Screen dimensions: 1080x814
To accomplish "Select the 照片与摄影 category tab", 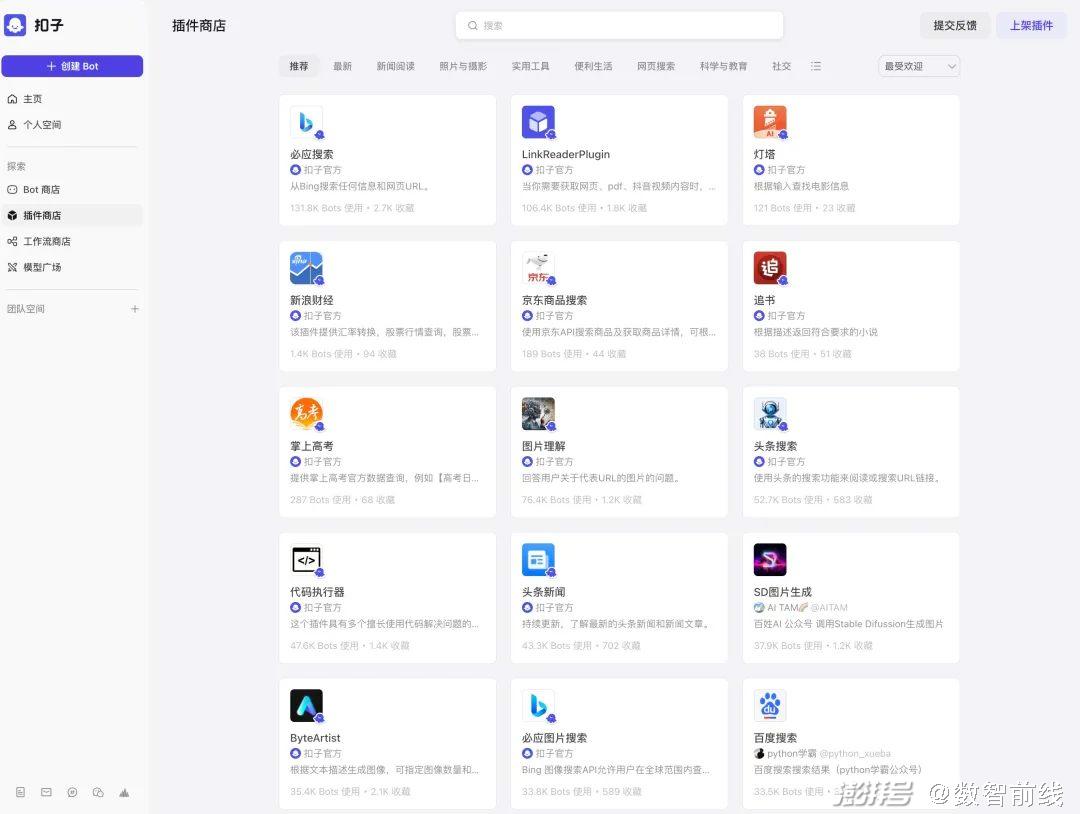I will click(x=463, y=66).
